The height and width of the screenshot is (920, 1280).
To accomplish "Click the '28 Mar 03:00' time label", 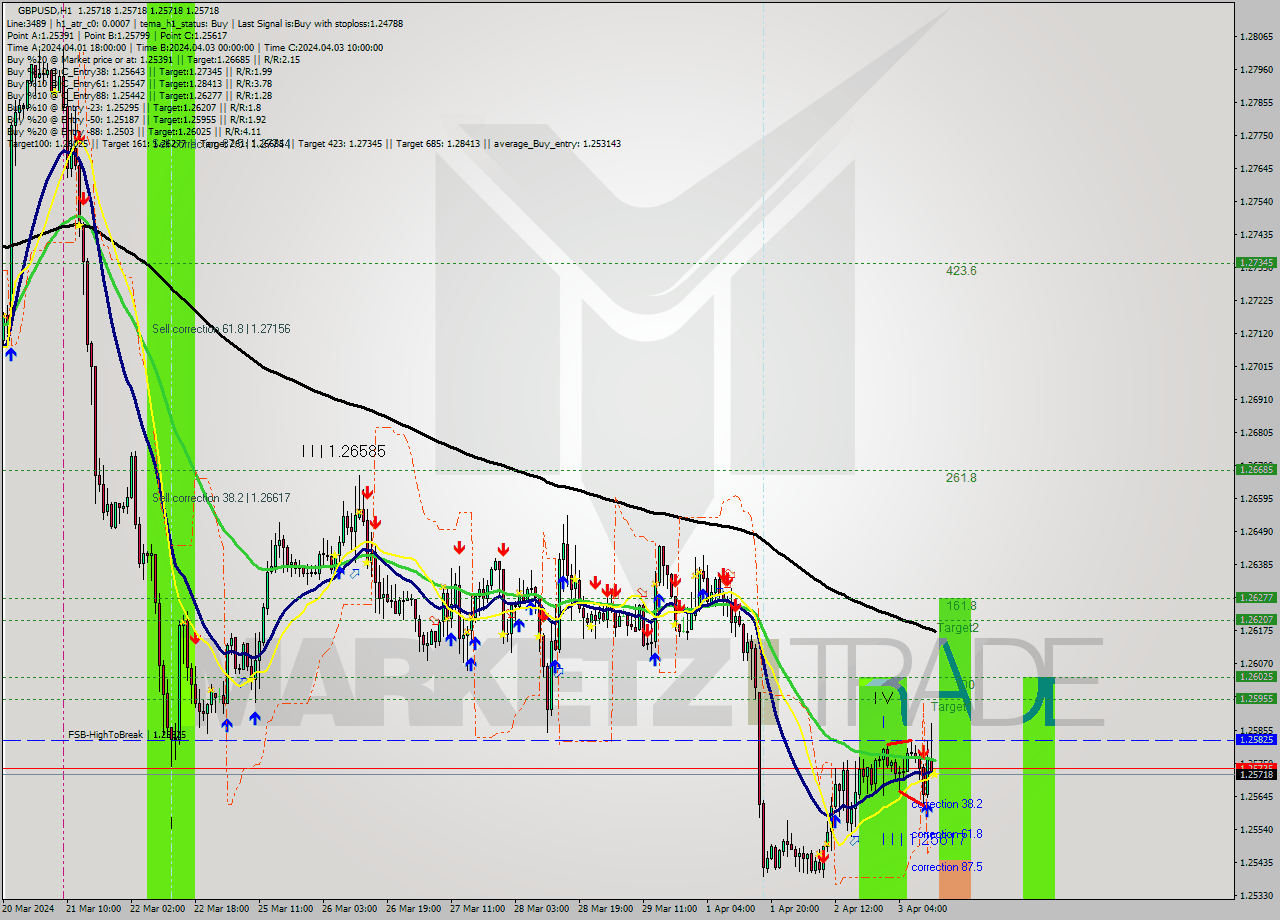I will 539,909.
